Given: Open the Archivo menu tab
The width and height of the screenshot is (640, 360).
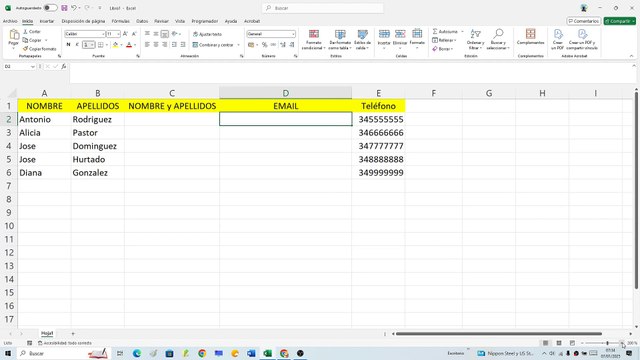Looking at the screenshot, I should pyautogui.click(x=10, y=21).
